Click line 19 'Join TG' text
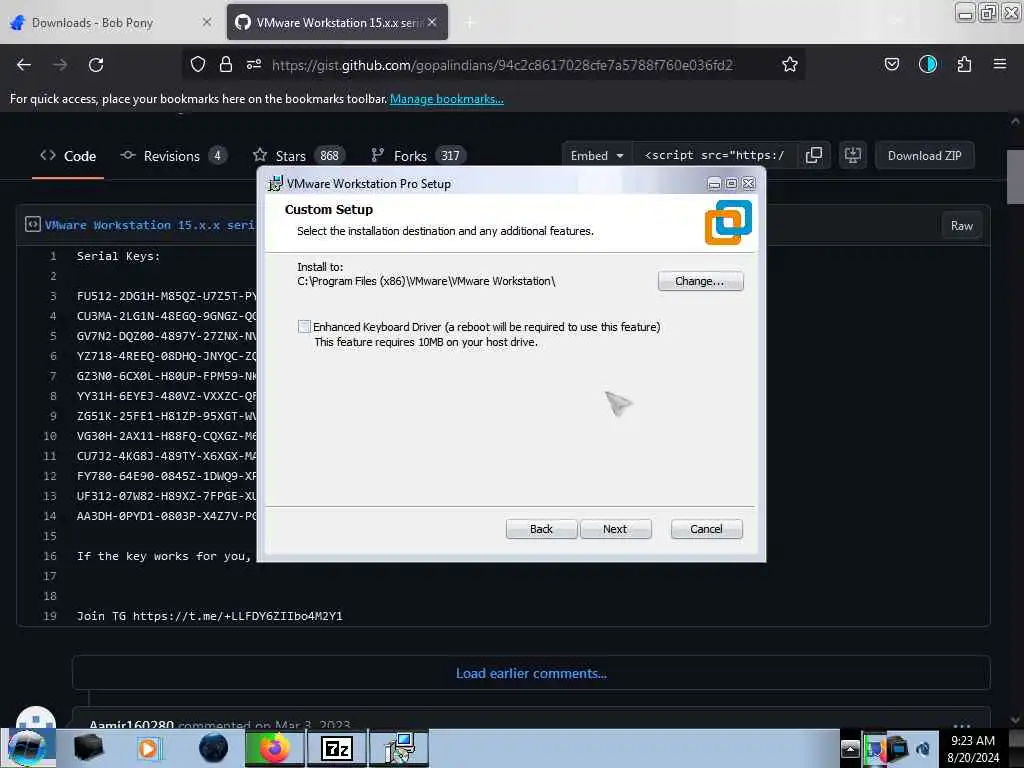The height and width of the screenshot is (768, 1024). click(210, 616)
